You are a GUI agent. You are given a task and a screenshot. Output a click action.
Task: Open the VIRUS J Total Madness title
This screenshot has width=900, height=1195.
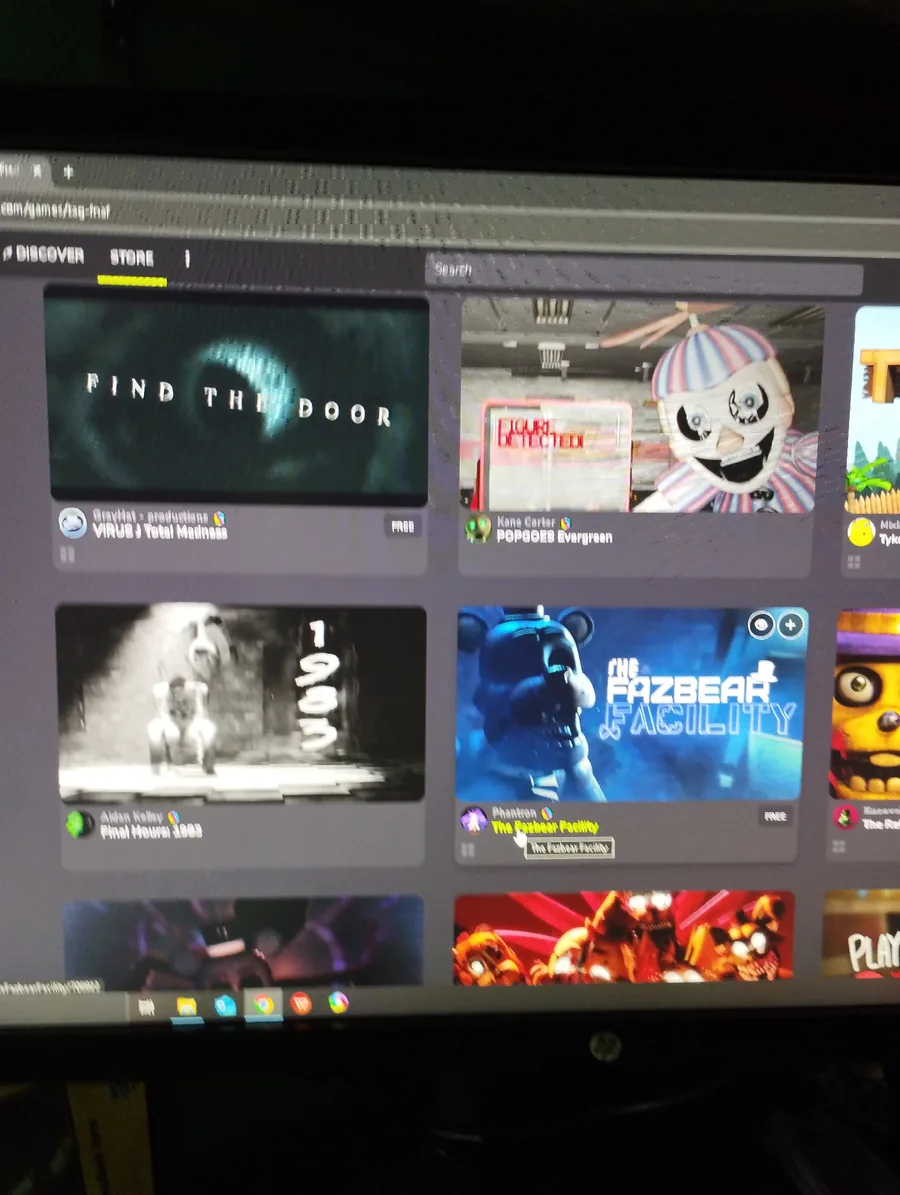[x=160, y=532]
